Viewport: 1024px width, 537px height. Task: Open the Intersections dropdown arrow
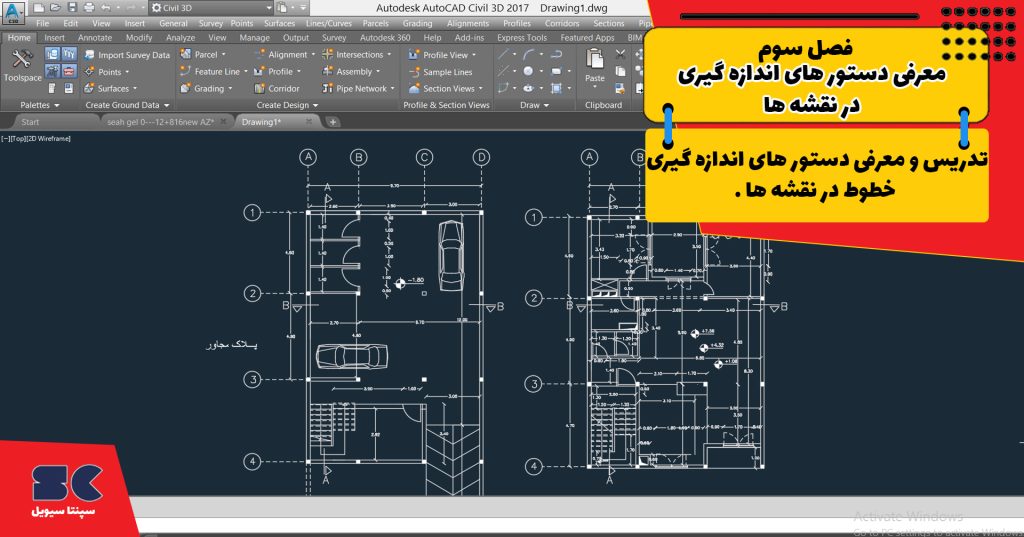click(389, 55)
